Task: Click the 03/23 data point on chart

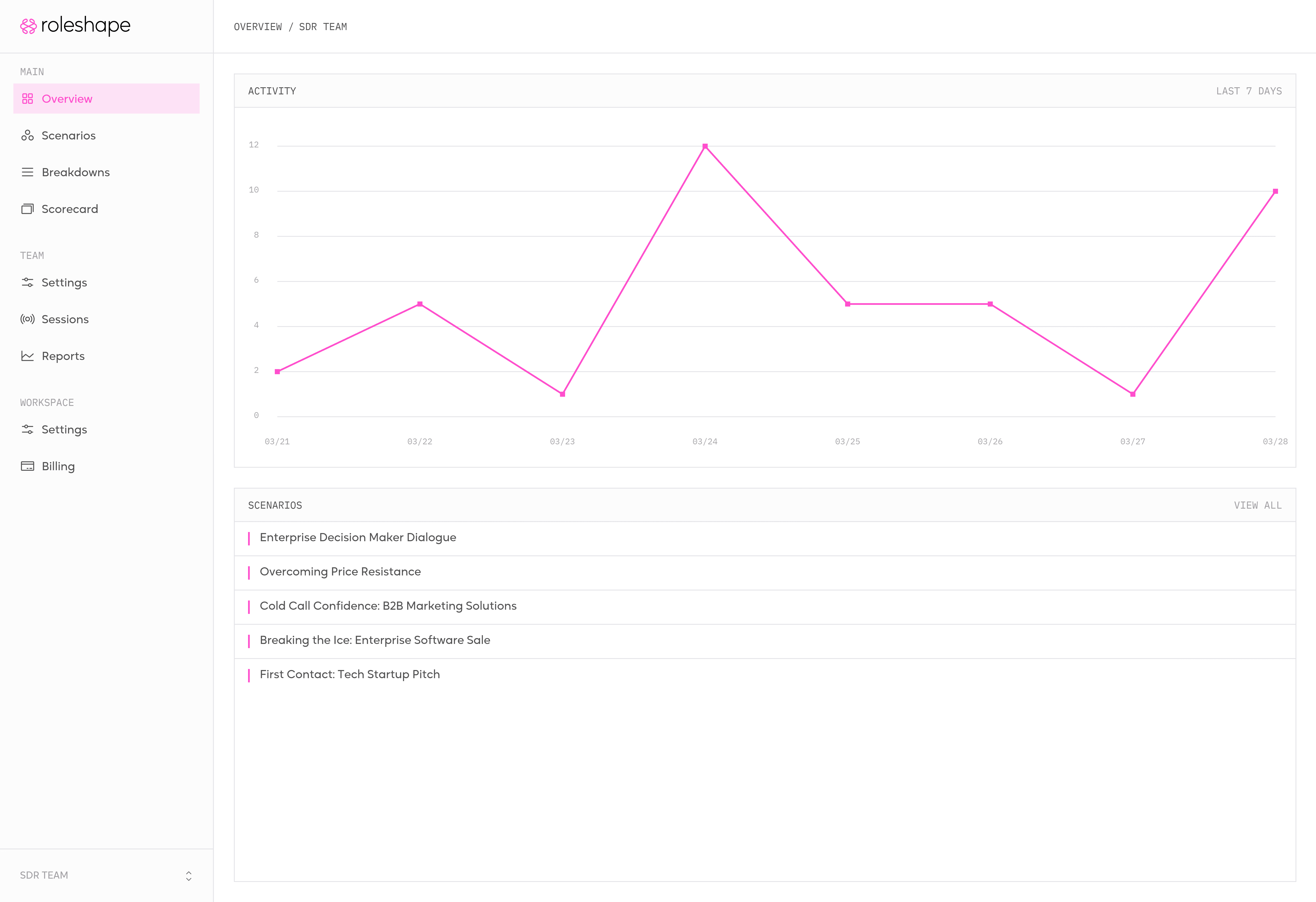Action: tap(562, 394)
